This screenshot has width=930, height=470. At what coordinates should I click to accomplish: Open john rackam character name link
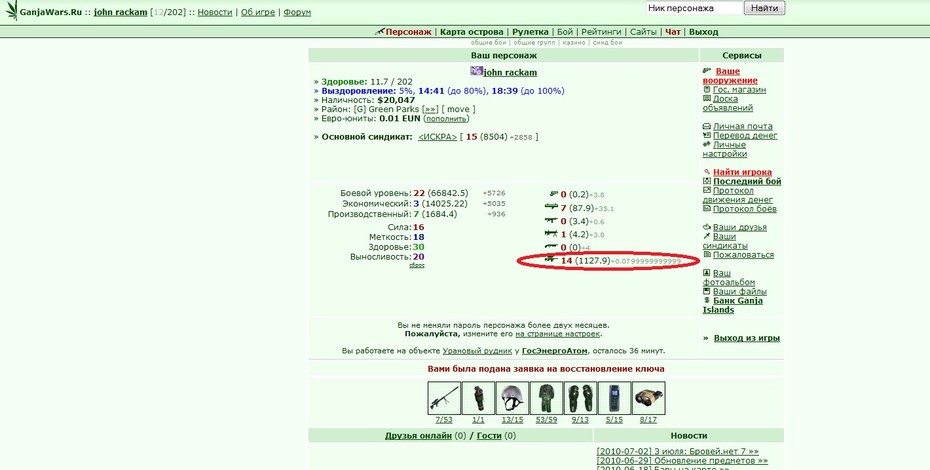(x=510, y=72)
